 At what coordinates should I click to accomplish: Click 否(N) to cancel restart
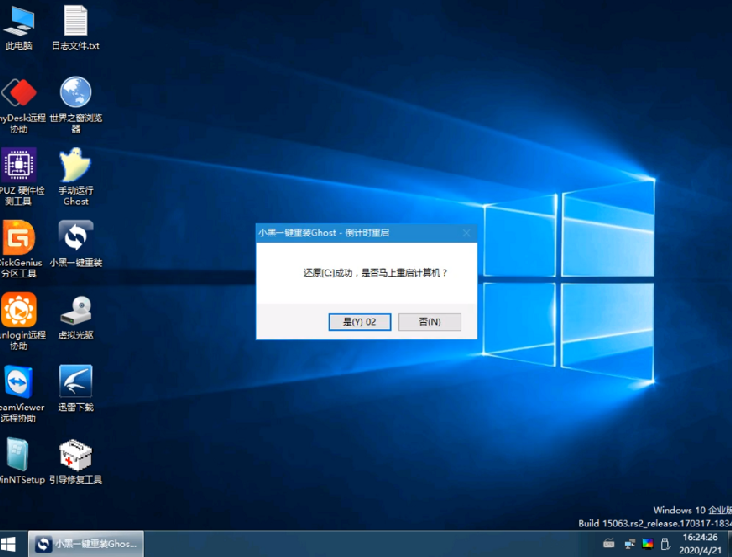tap(429, 321)
